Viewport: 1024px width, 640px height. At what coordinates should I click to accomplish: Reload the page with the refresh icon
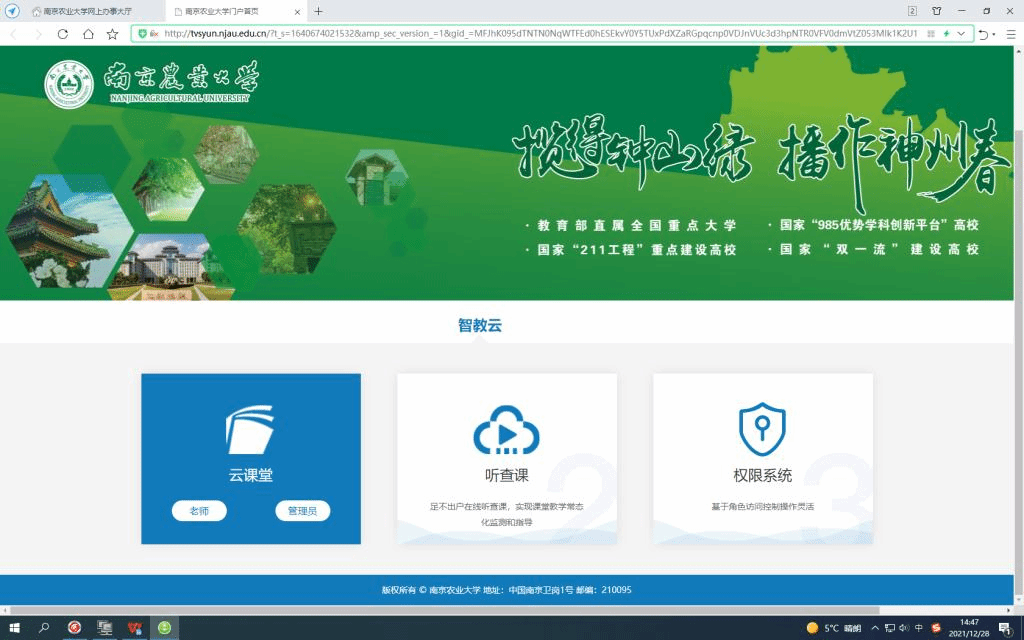pos(63,33)
